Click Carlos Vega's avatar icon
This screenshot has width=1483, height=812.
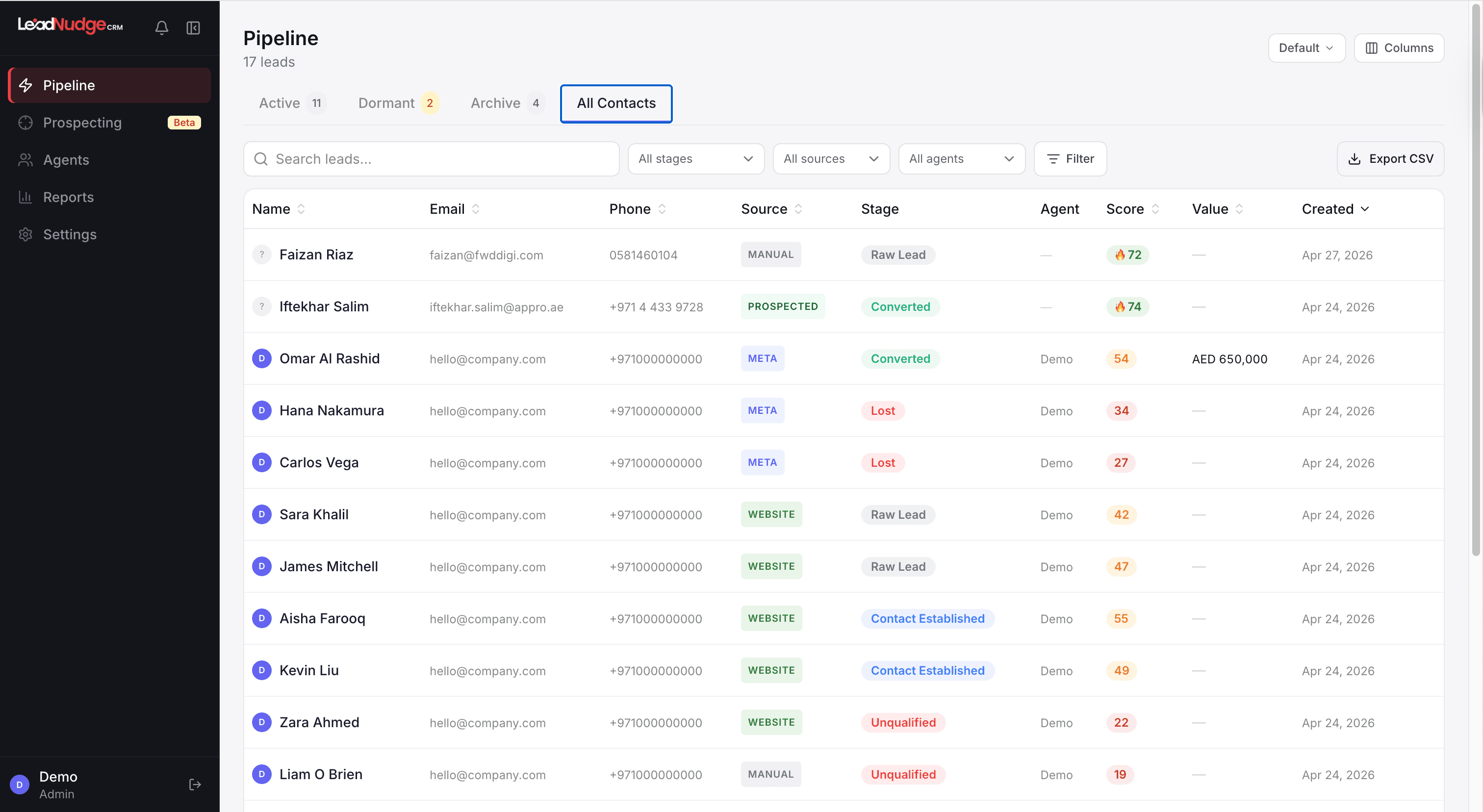coord(261,463)
